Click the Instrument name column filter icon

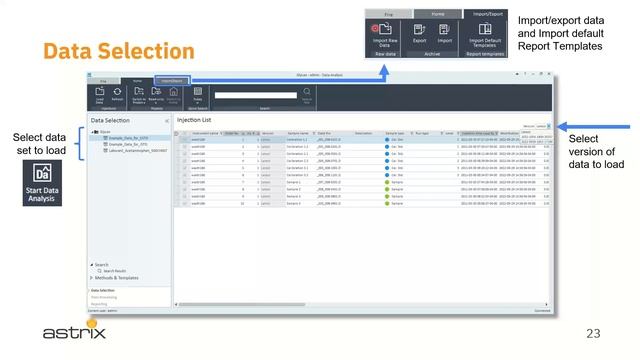(221, 133)
